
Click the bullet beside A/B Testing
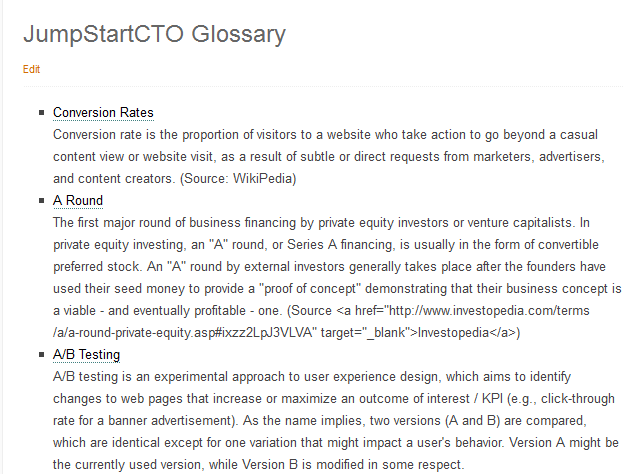click(x=41, y=354)
